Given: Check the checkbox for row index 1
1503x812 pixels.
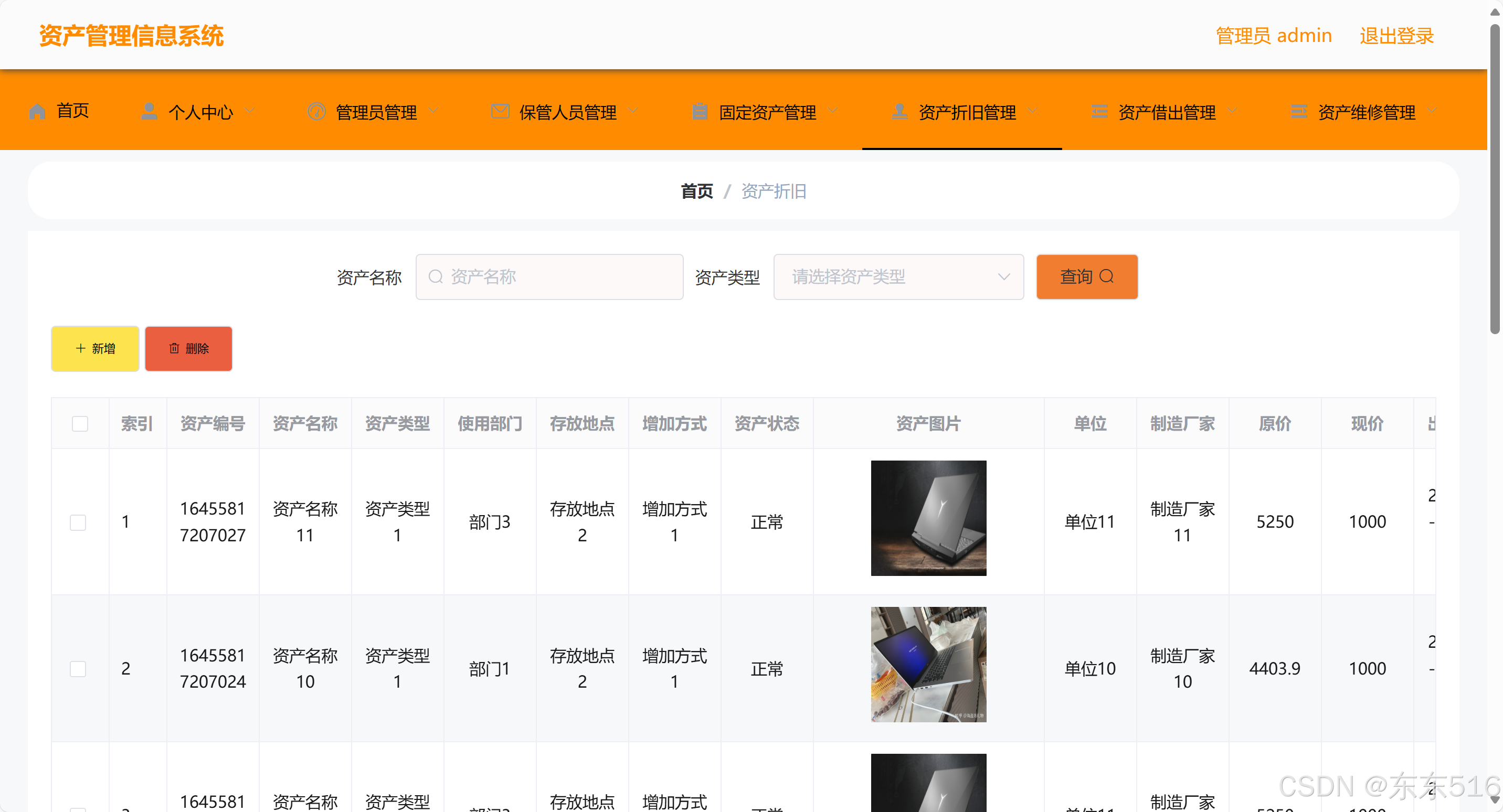Looking at the screenshot, I should tap(78, 521).
